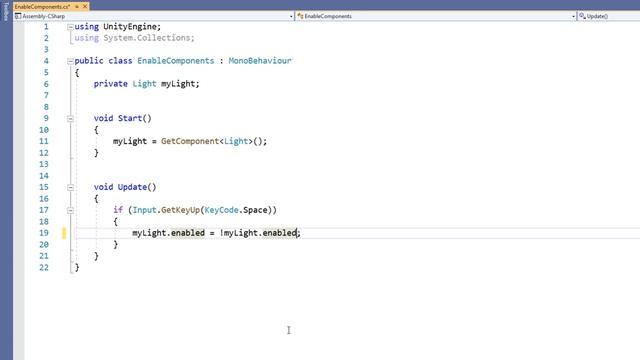Screen dimensions: 640x360
Task: Collapse the if block on line 17
Action: (70, 211)
